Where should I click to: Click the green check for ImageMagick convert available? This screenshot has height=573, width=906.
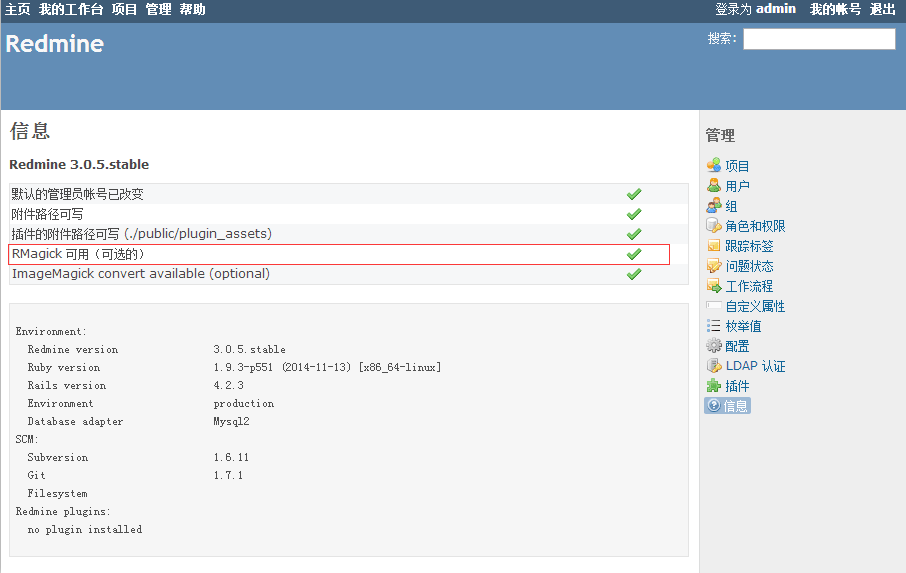click(634, 274)
